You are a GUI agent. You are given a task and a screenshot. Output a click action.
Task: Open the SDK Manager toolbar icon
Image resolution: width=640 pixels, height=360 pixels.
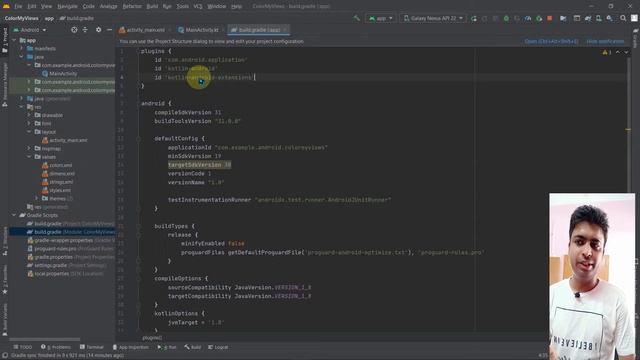(x=609, y=18)
